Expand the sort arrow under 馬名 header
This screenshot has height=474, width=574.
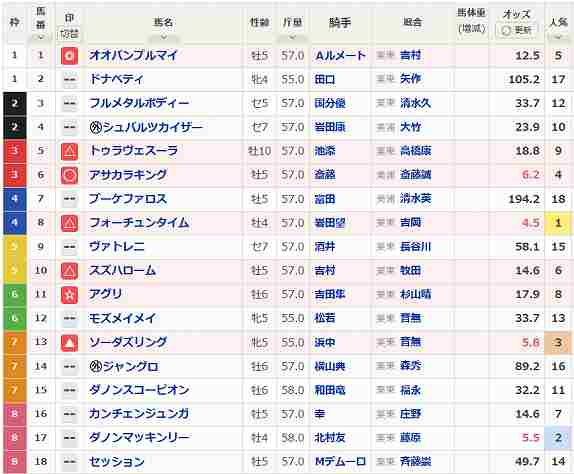click(x=164, y=37)
